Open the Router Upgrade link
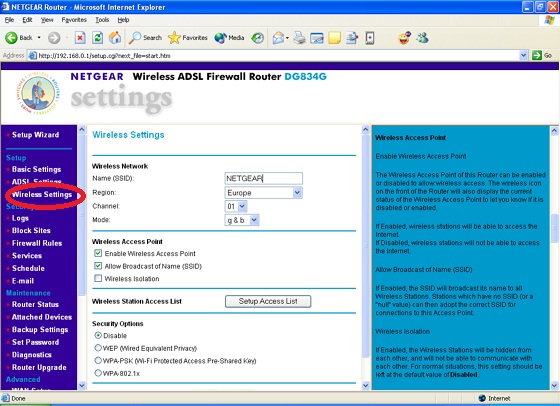Screen dimensions: 560x406 coord(39,367)
